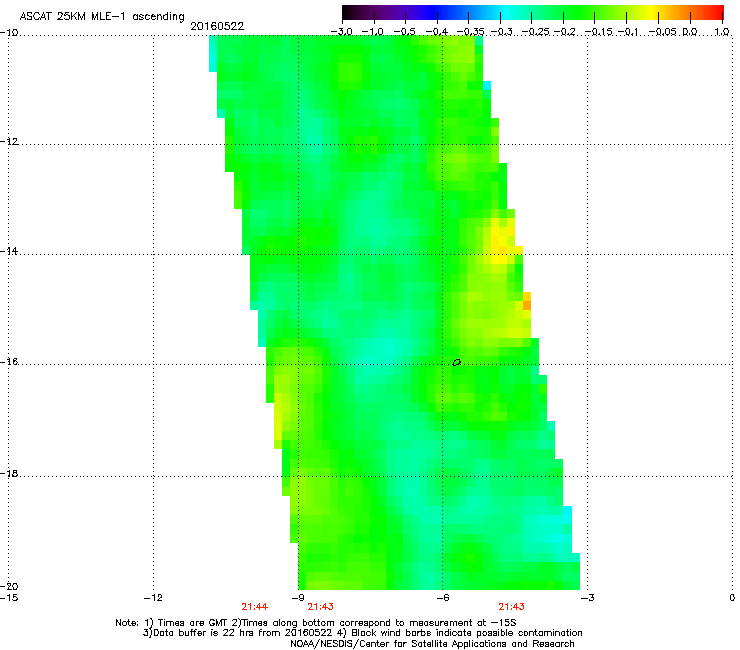Click the red "21:43" time right of 21:44
Viewport: 740px width, 650px height.
(x=320, y=607)
